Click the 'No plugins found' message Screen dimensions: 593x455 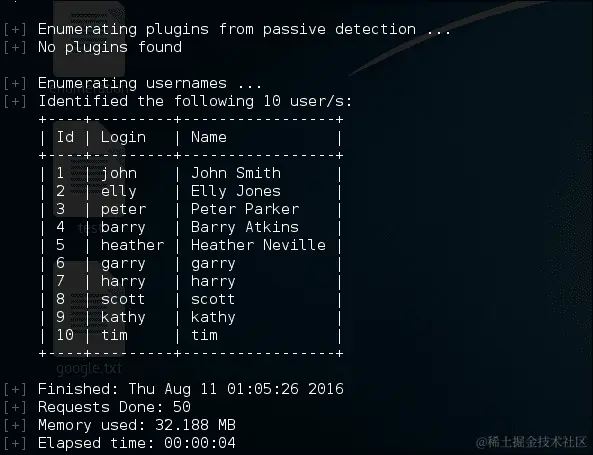click(x=110, y=47)
